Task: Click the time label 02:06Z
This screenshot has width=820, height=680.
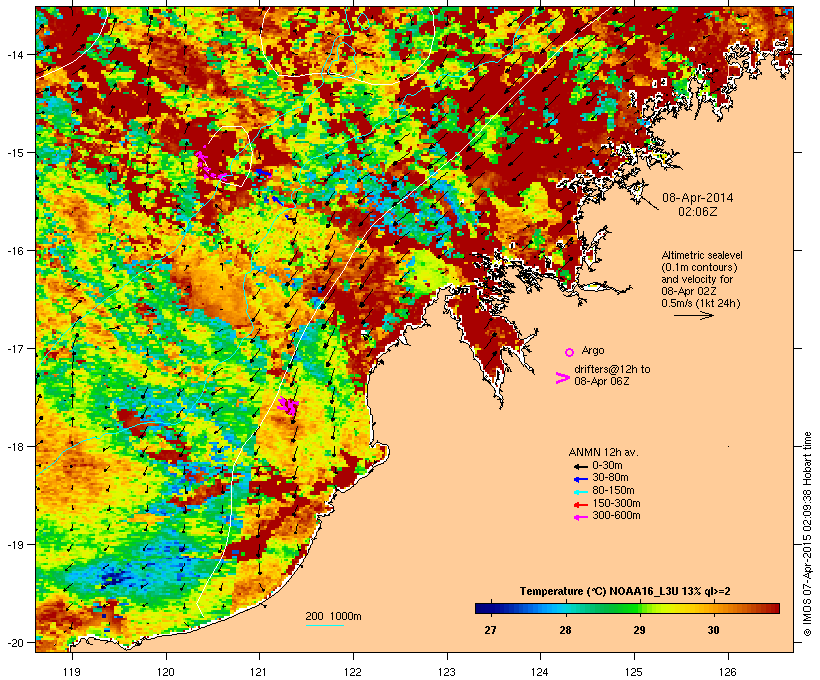Action: (x=698, y=212)
